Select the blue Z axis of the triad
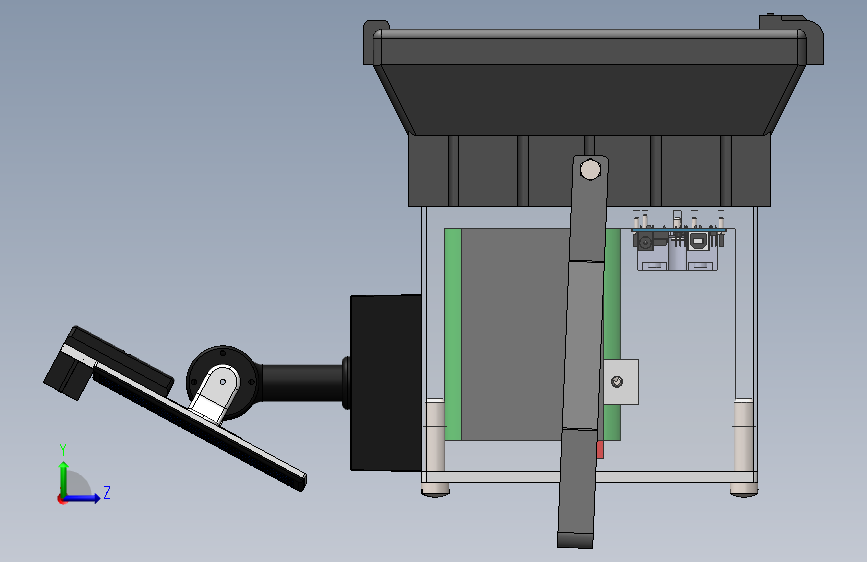 (83, 498)
